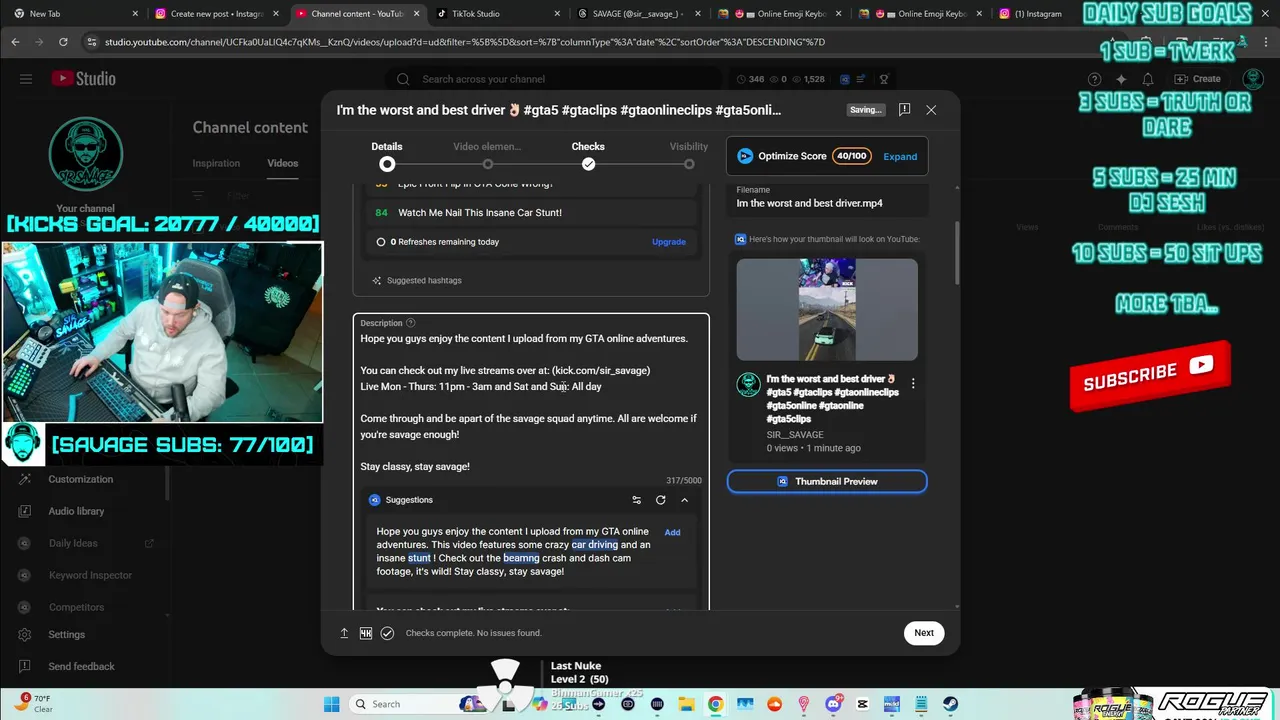
Task: Open CapCut from the taskbar
Action: click(862, 704)
